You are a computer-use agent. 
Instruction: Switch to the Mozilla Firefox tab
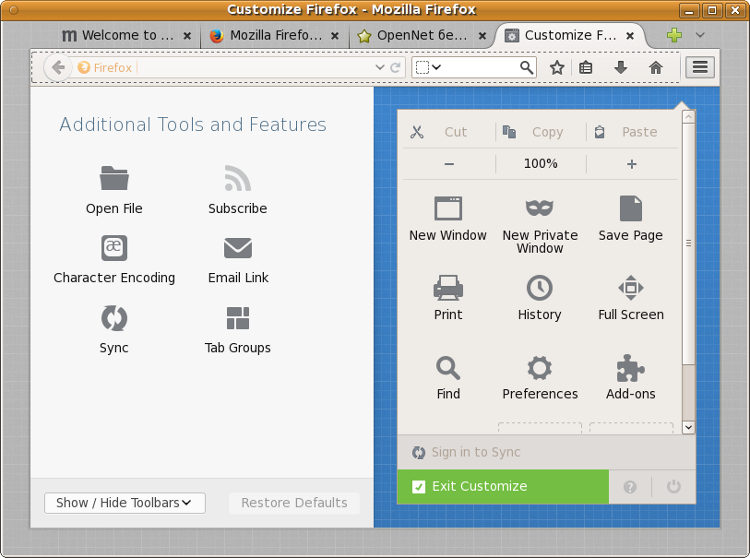(x=275, y=35)
